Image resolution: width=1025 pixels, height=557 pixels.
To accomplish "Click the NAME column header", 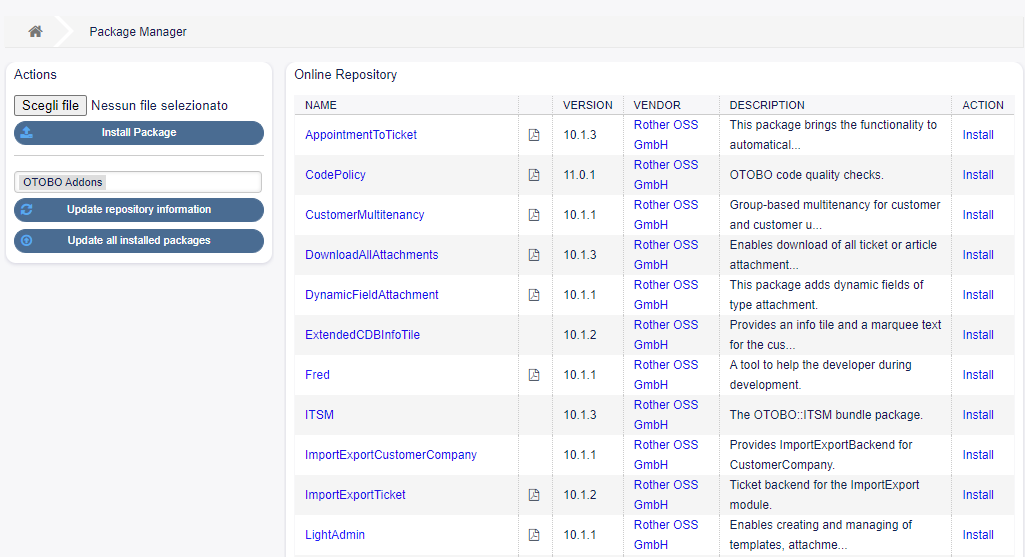I will click(320, 105).
